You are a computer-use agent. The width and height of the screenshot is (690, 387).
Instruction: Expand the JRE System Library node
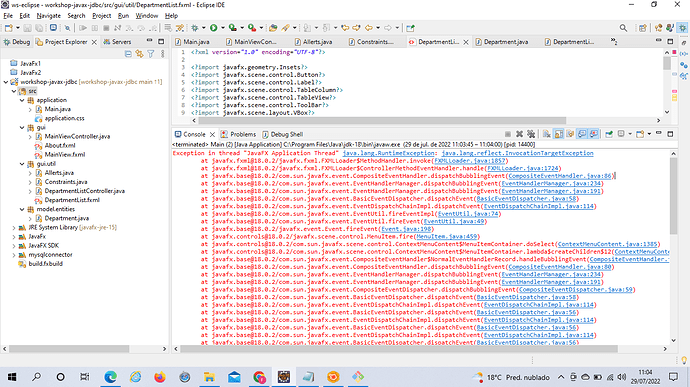(14, 228)
